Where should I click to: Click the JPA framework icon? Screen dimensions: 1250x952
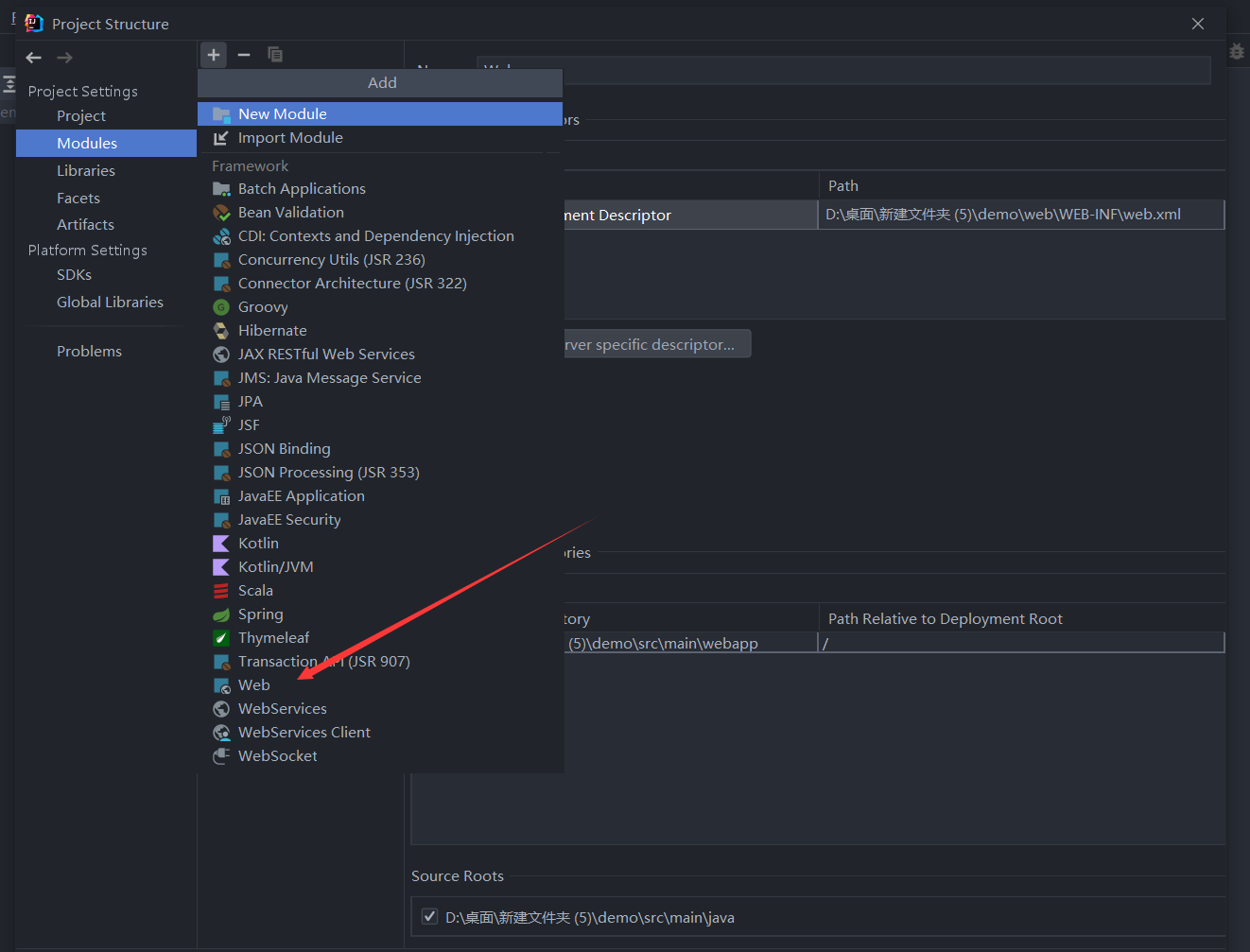(221, 402)
